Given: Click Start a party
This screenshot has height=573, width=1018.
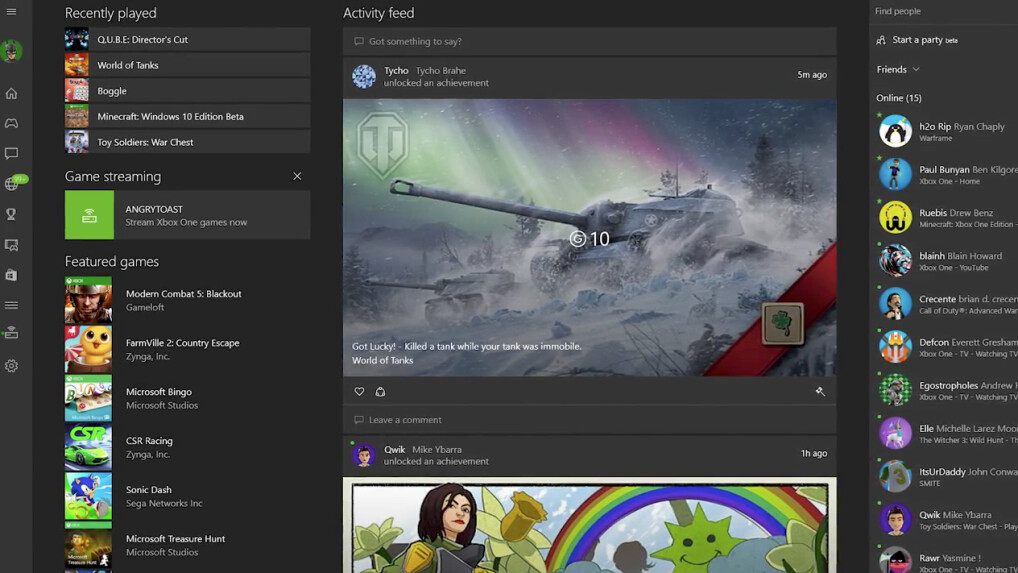Looking at the screenshot, I should click(917, 40).
